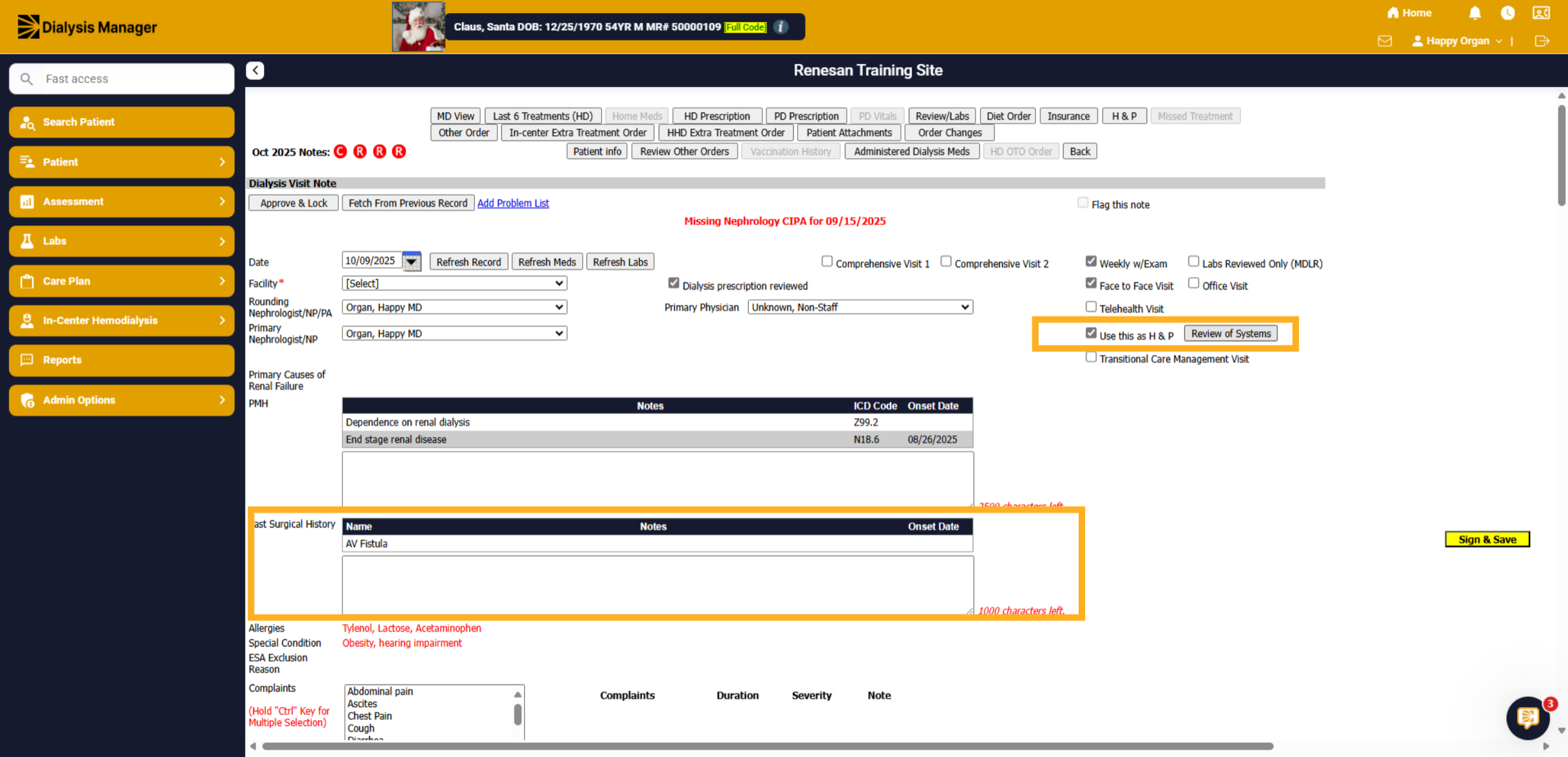Open Happy Organ user dropdown
The image size is (1568, 757).
pyautogui.click(x=1456, y=40)
